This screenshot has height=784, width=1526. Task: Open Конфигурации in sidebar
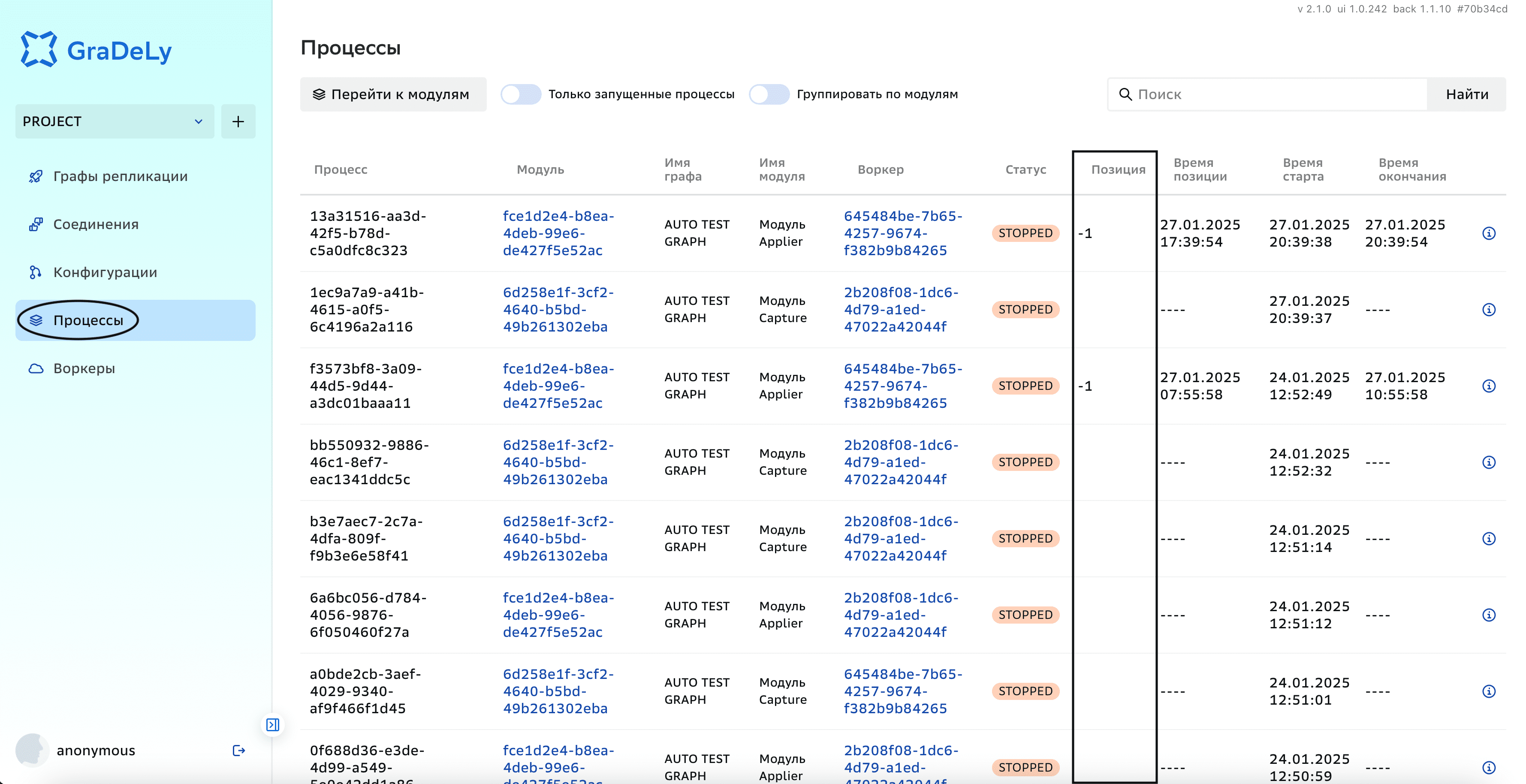(105, 273)
